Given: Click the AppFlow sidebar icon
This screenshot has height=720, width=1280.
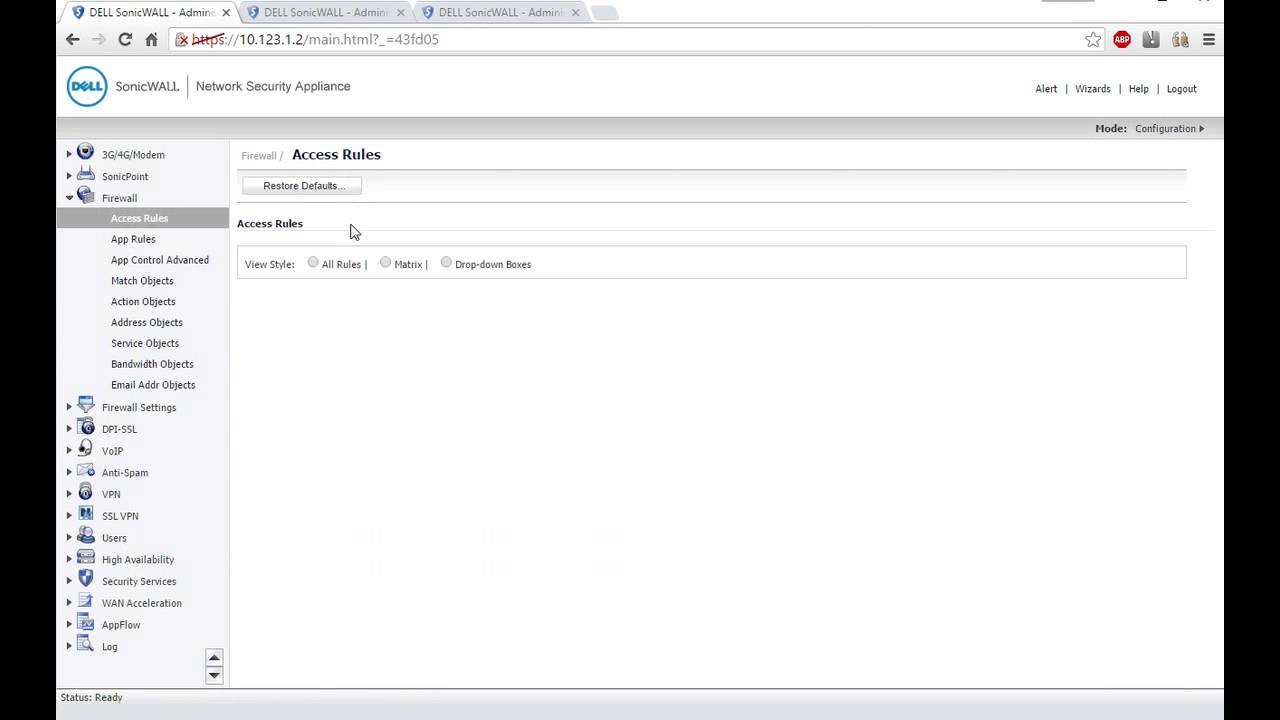Looking at the screenshot, I should 85,623.
